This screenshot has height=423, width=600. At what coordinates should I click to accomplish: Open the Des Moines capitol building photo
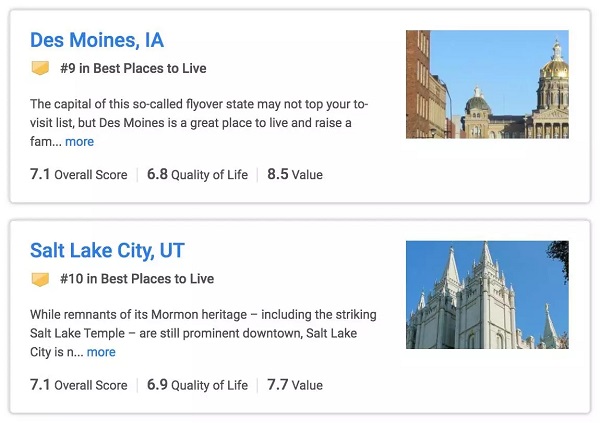(487, 84)
